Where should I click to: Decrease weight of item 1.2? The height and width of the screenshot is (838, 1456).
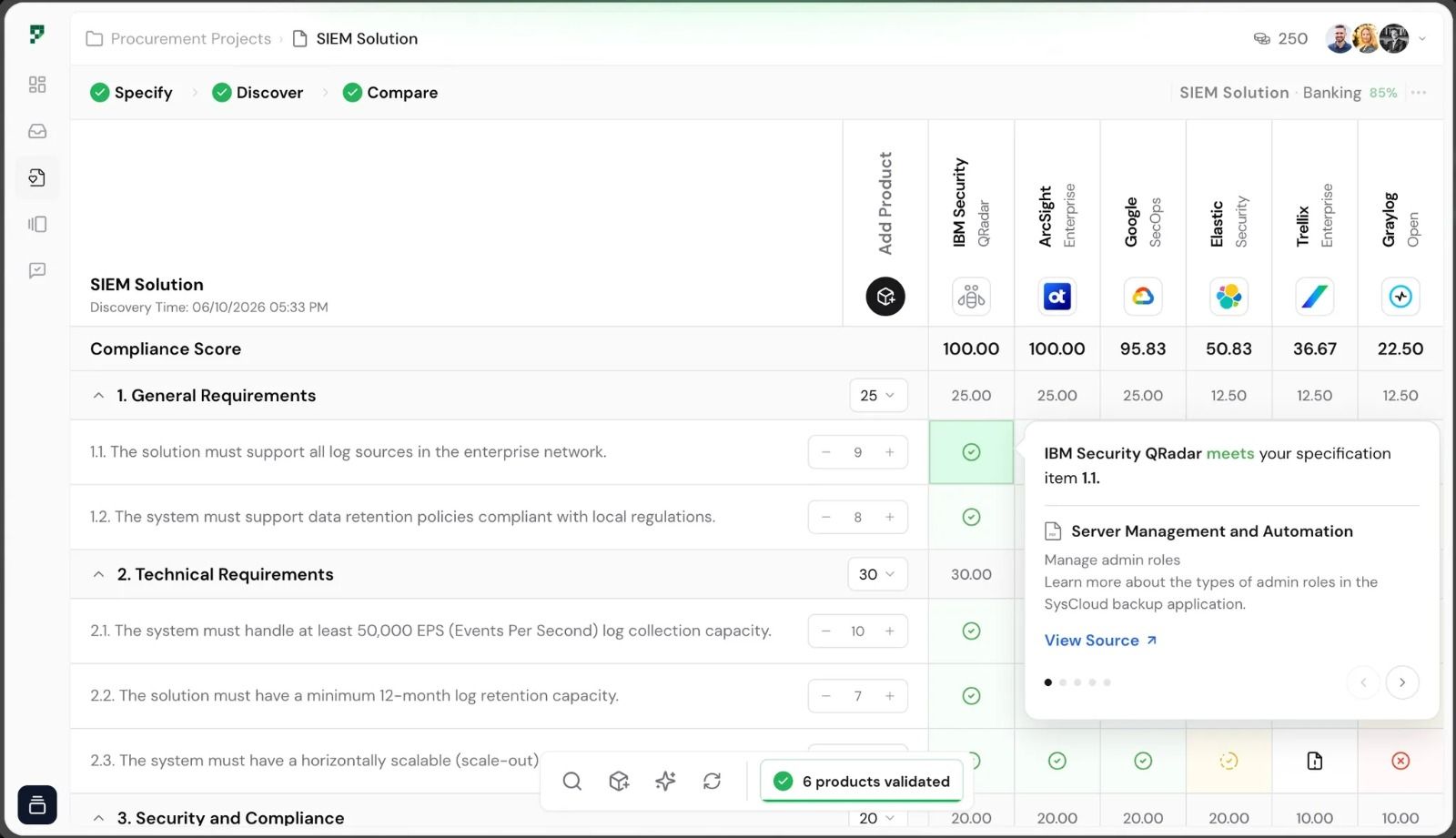[x=826, y=517]
